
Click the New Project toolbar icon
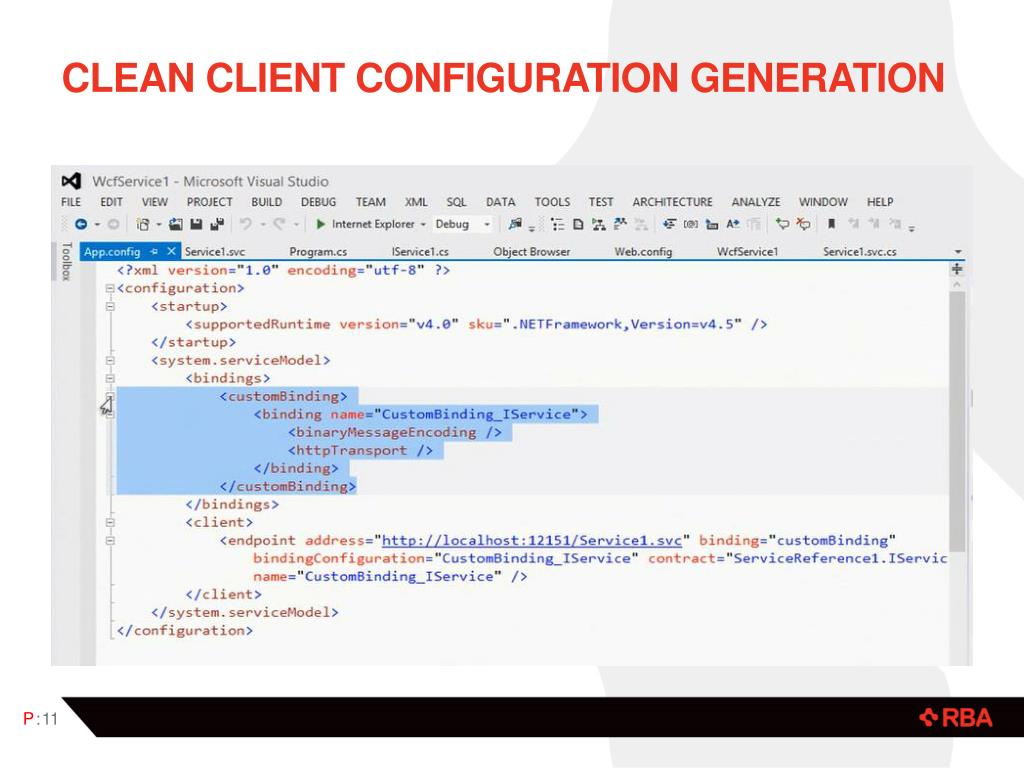tap(142, 224)
